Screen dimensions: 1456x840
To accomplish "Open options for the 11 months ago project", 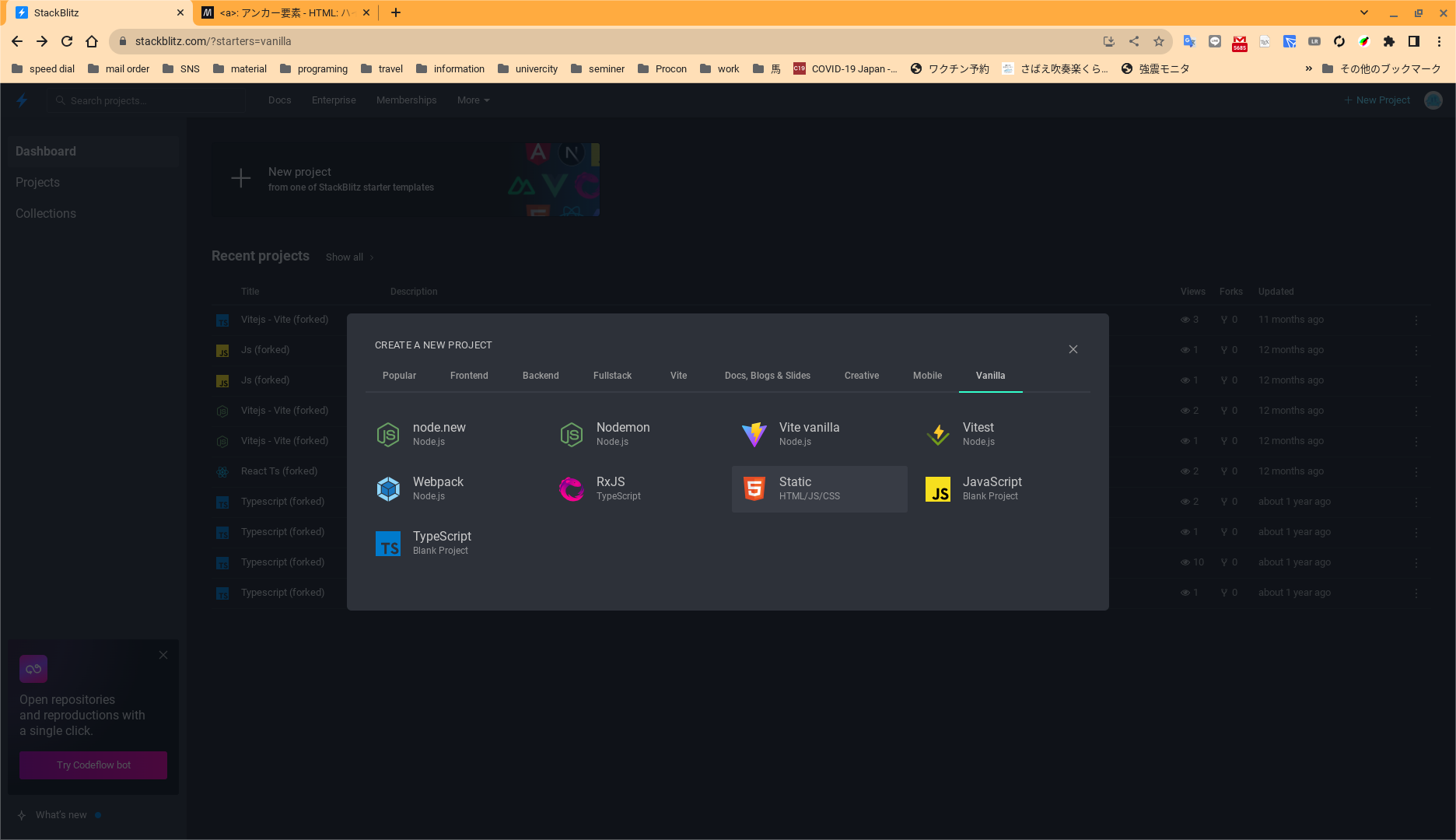I will pos(1416,320).
